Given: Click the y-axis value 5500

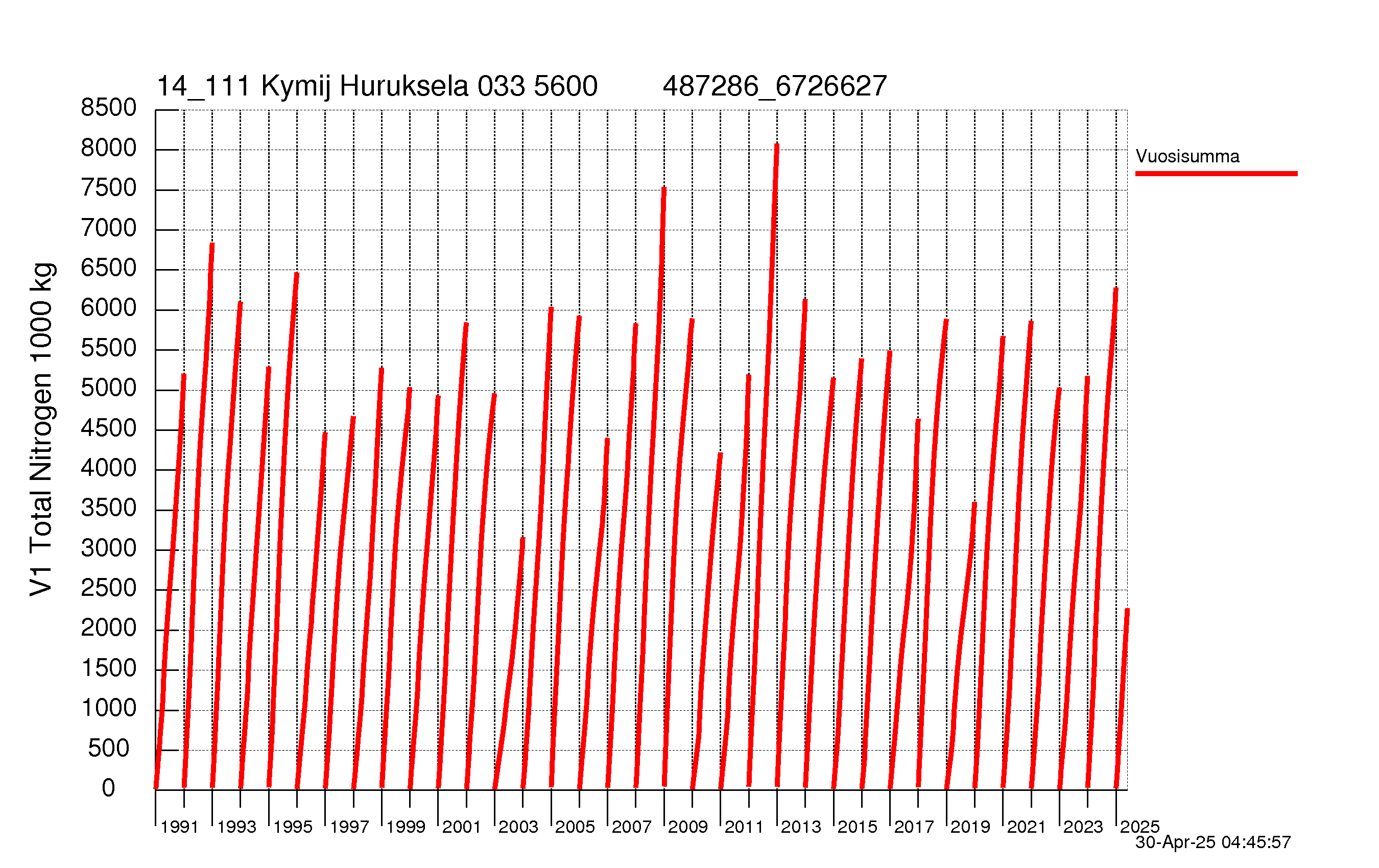Looking at the screenshot, I should (x=109, y=348).
